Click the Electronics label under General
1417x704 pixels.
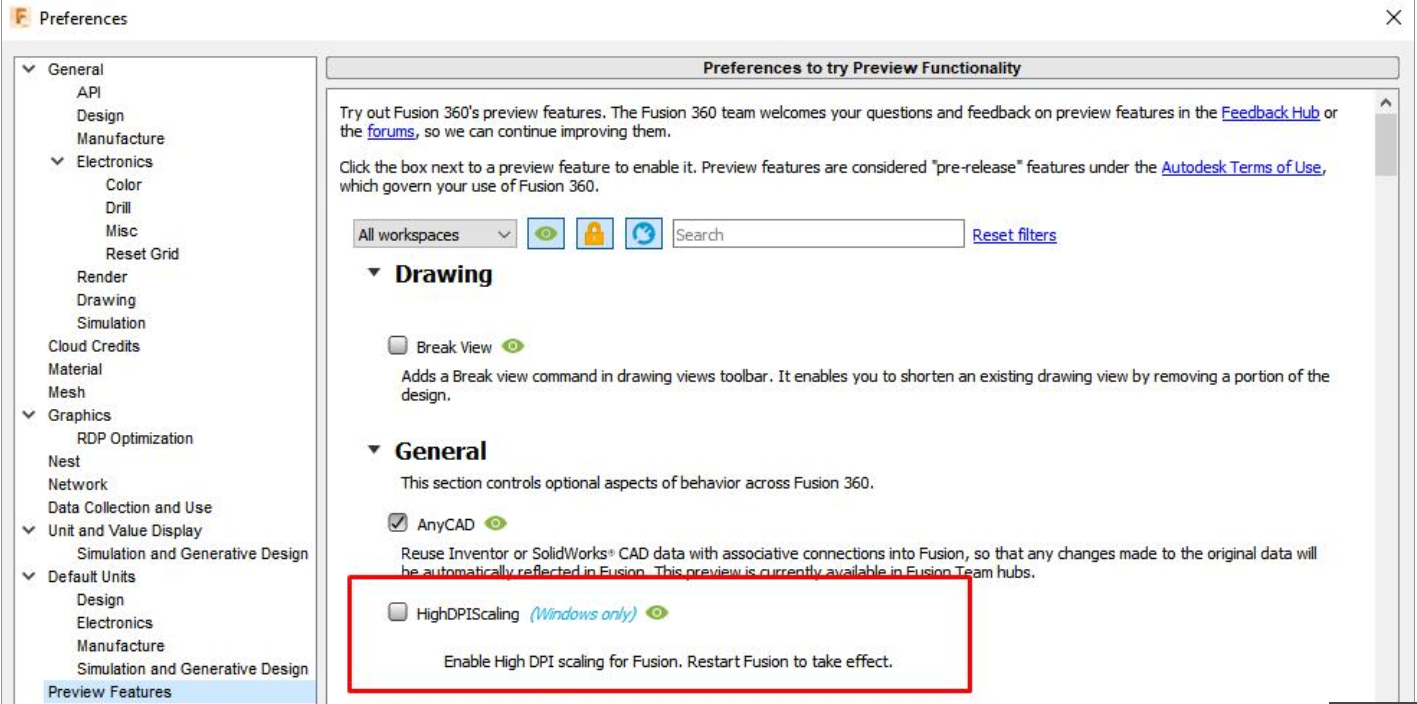point(115,161)
